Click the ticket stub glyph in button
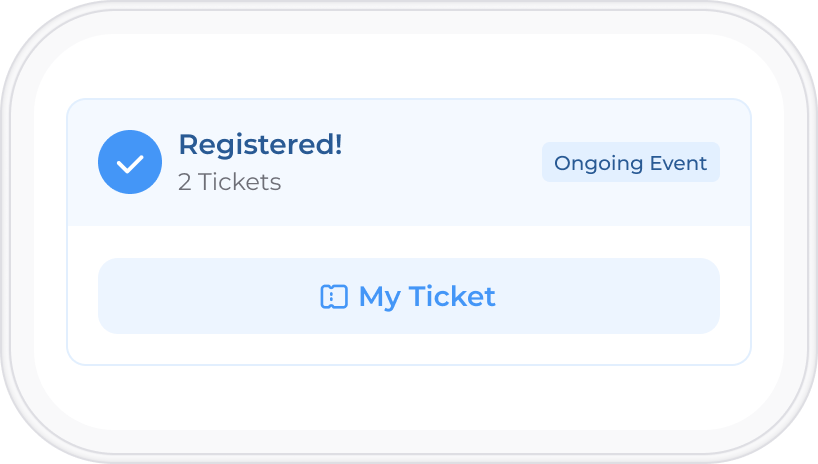 pyautogui.click(x=334, y=296)
